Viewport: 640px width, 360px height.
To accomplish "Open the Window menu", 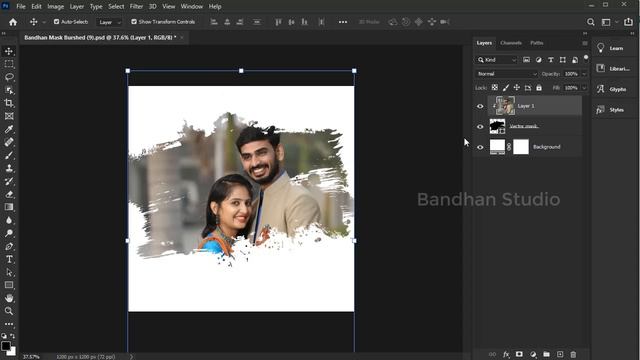I will 191,7.
